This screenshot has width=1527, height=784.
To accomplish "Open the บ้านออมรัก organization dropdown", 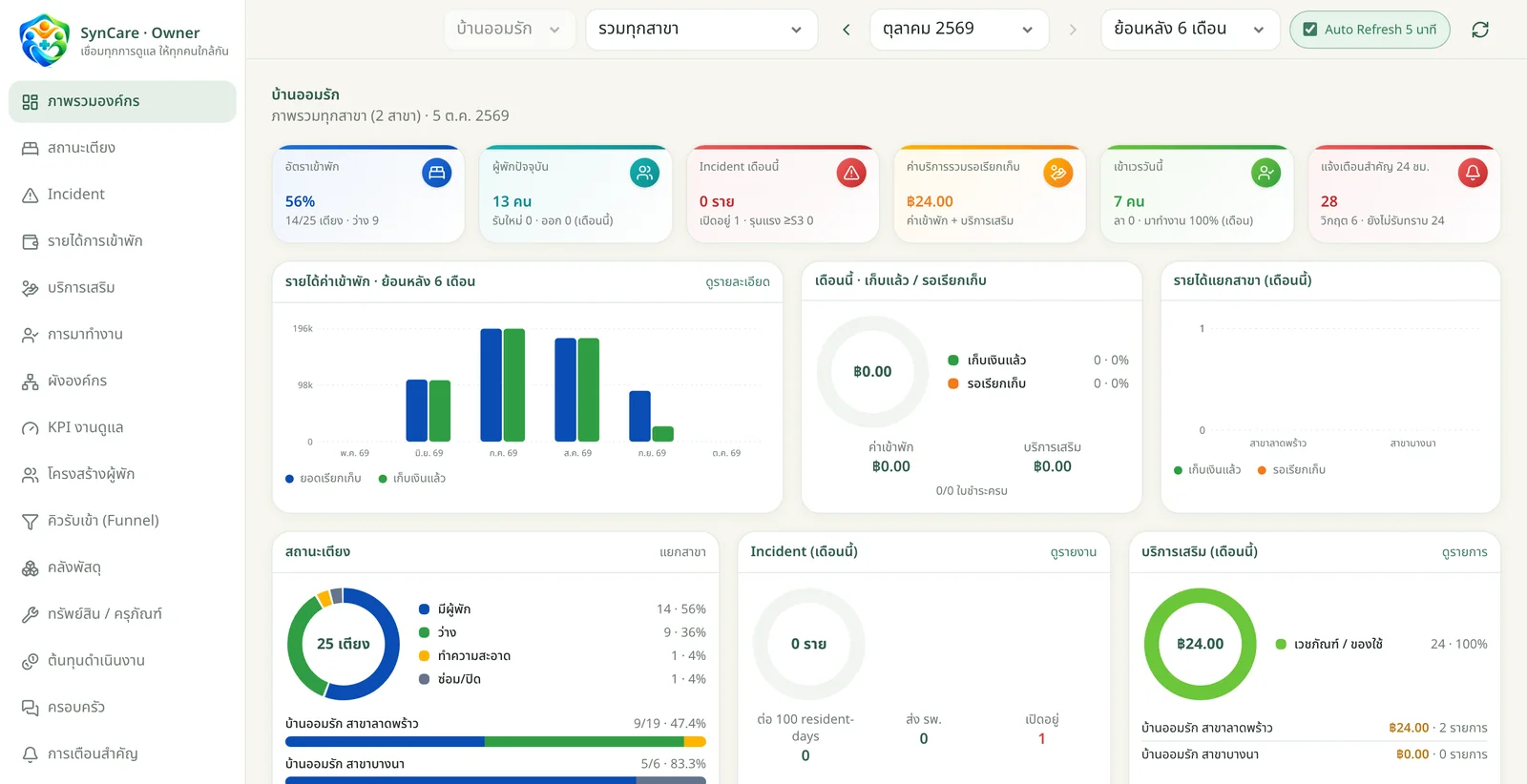I will 509,30.
